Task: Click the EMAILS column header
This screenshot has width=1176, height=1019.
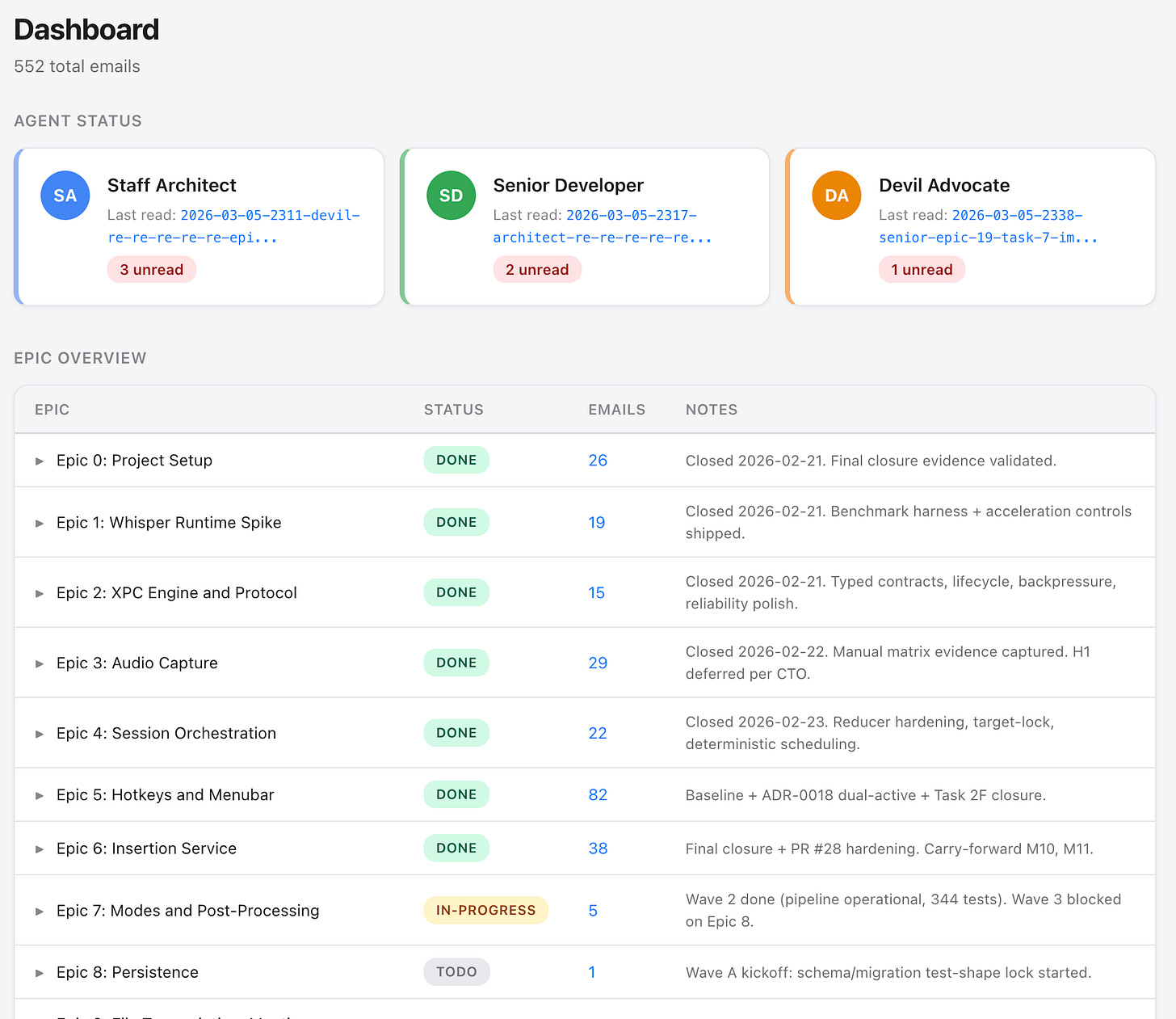Action: coord(617,410)
